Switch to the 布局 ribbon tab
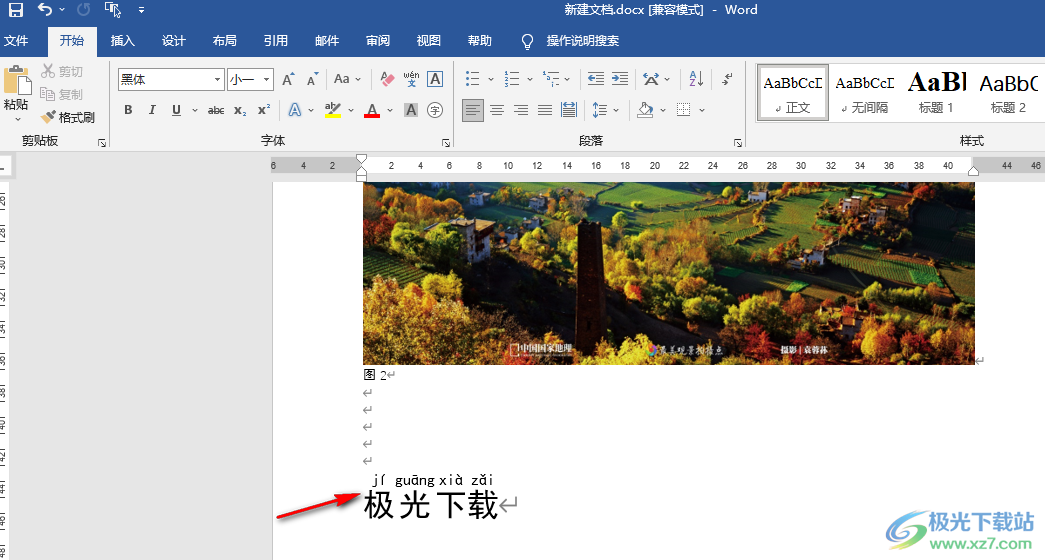This screenshot has height=560, width=1045. 225,41
